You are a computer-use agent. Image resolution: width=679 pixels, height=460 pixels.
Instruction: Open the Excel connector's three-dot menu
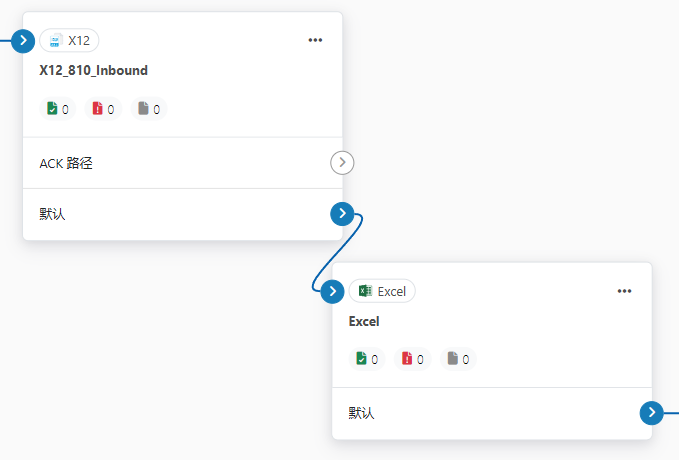pyautogui.click(x=625, y=291)
